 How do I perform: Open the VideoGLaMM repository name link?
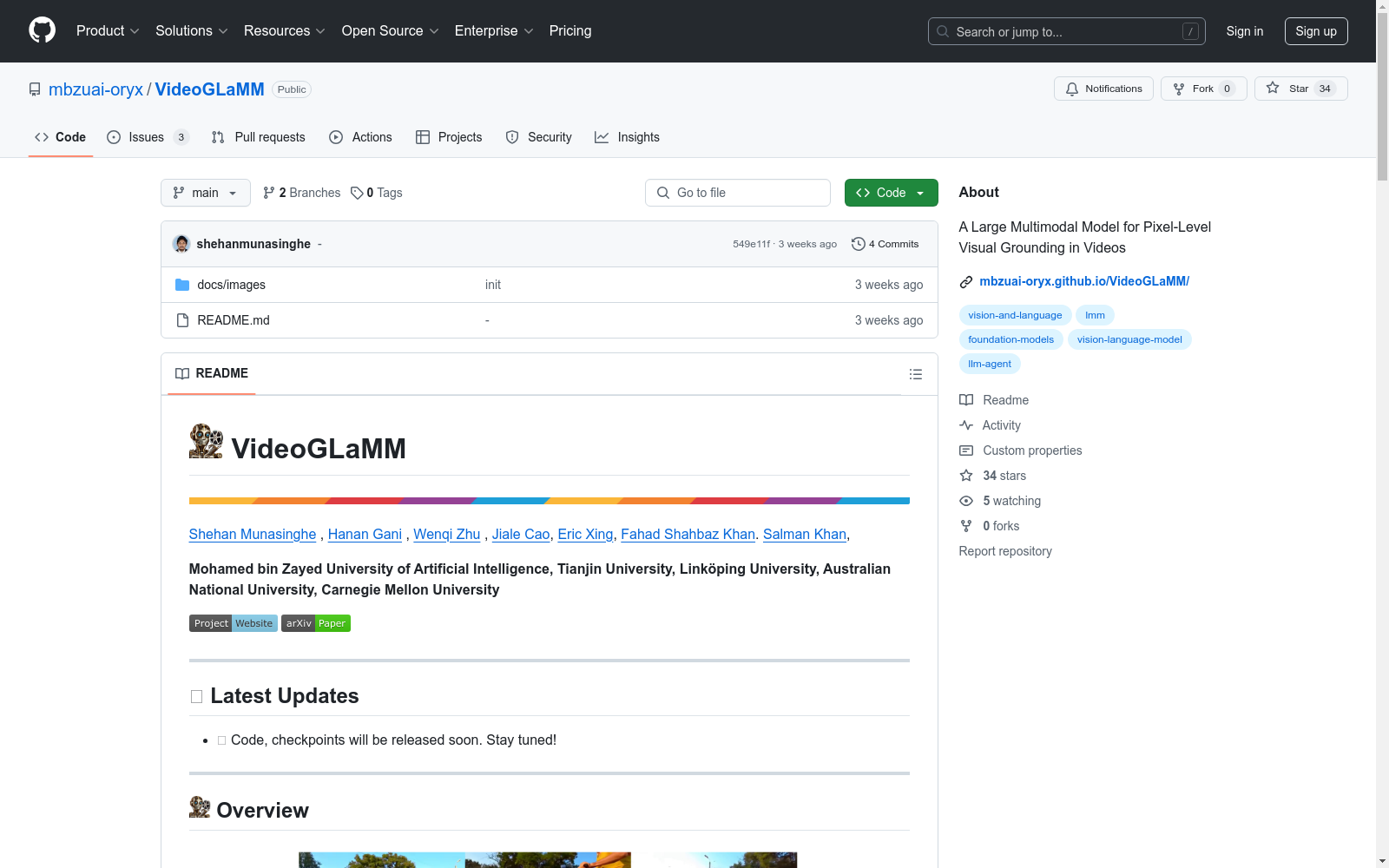click(209, 89)
